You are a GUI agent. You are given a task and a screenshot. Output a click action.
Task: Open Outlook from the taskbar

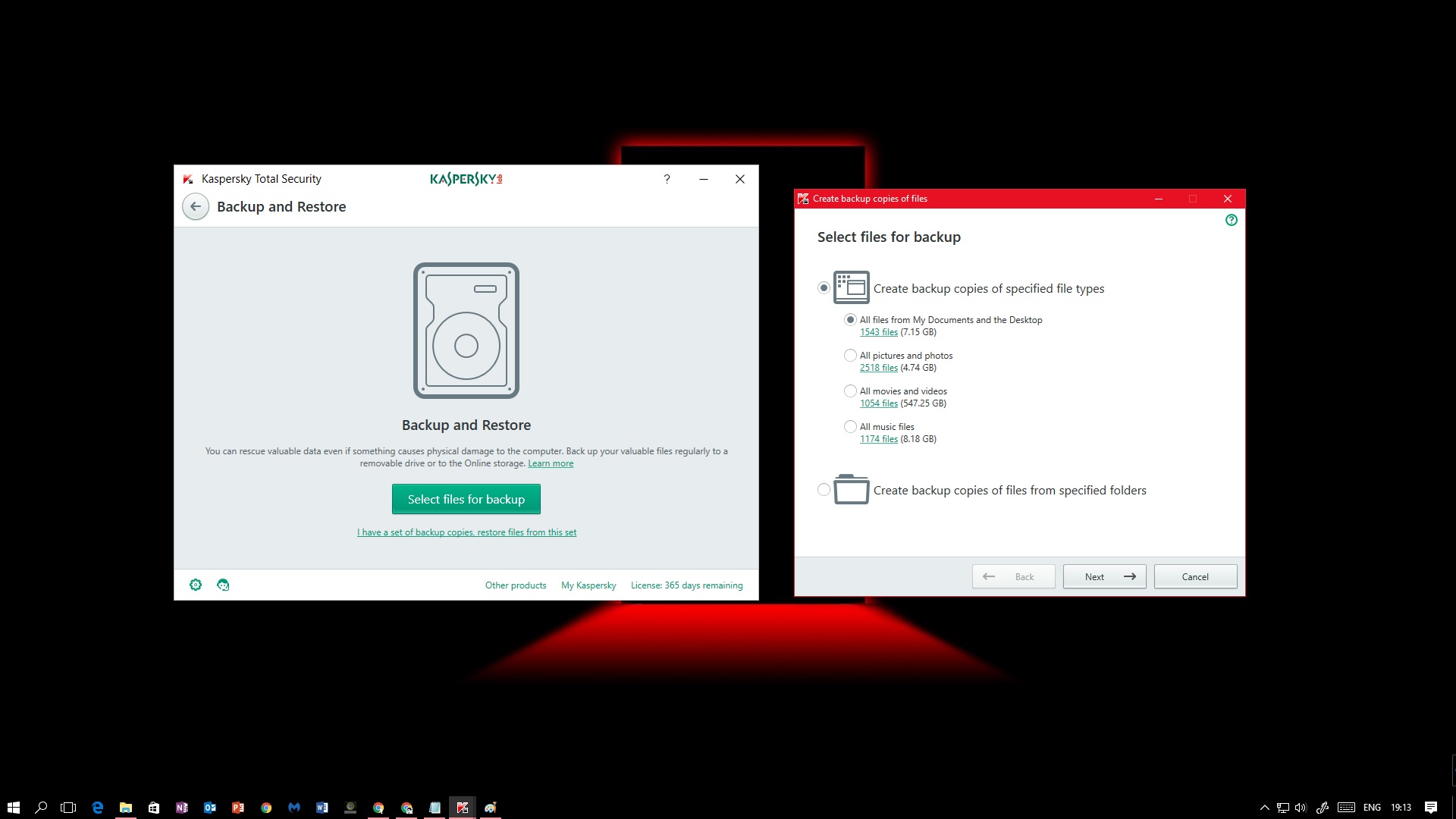click(210, 808)
